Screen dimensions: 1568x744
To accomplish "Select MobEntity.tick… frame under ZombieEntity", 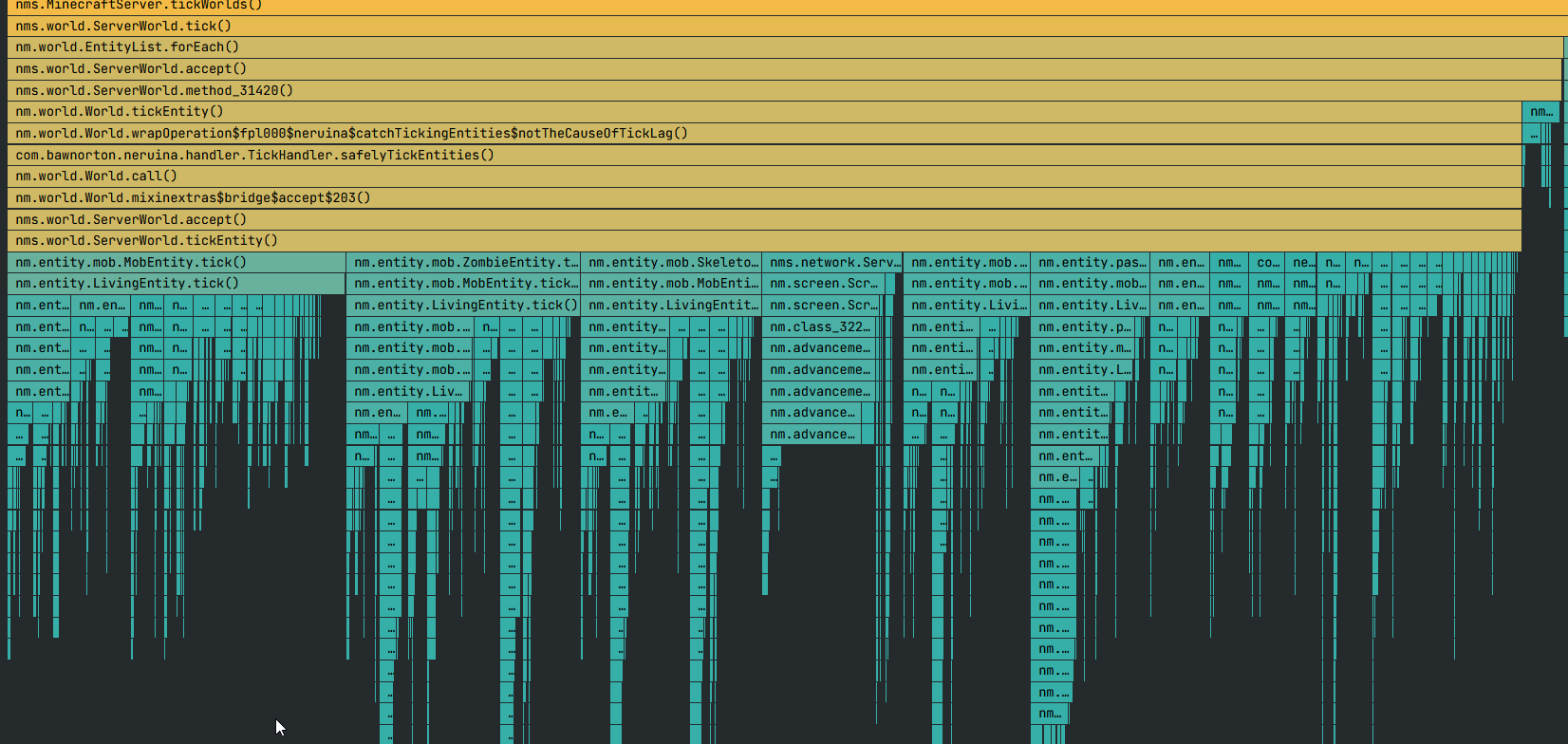I will (463, 284).
